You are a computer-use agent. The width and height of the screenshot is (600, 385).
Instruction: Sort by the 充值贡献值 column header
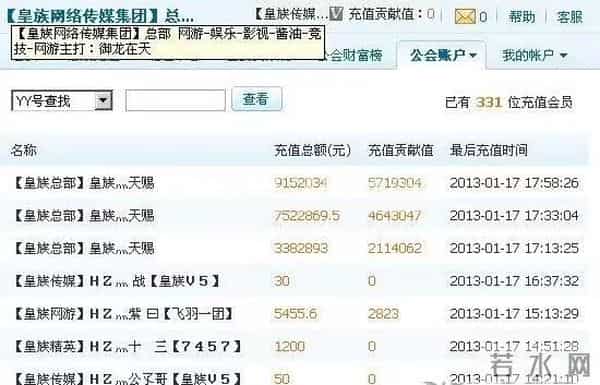point(400,150)
